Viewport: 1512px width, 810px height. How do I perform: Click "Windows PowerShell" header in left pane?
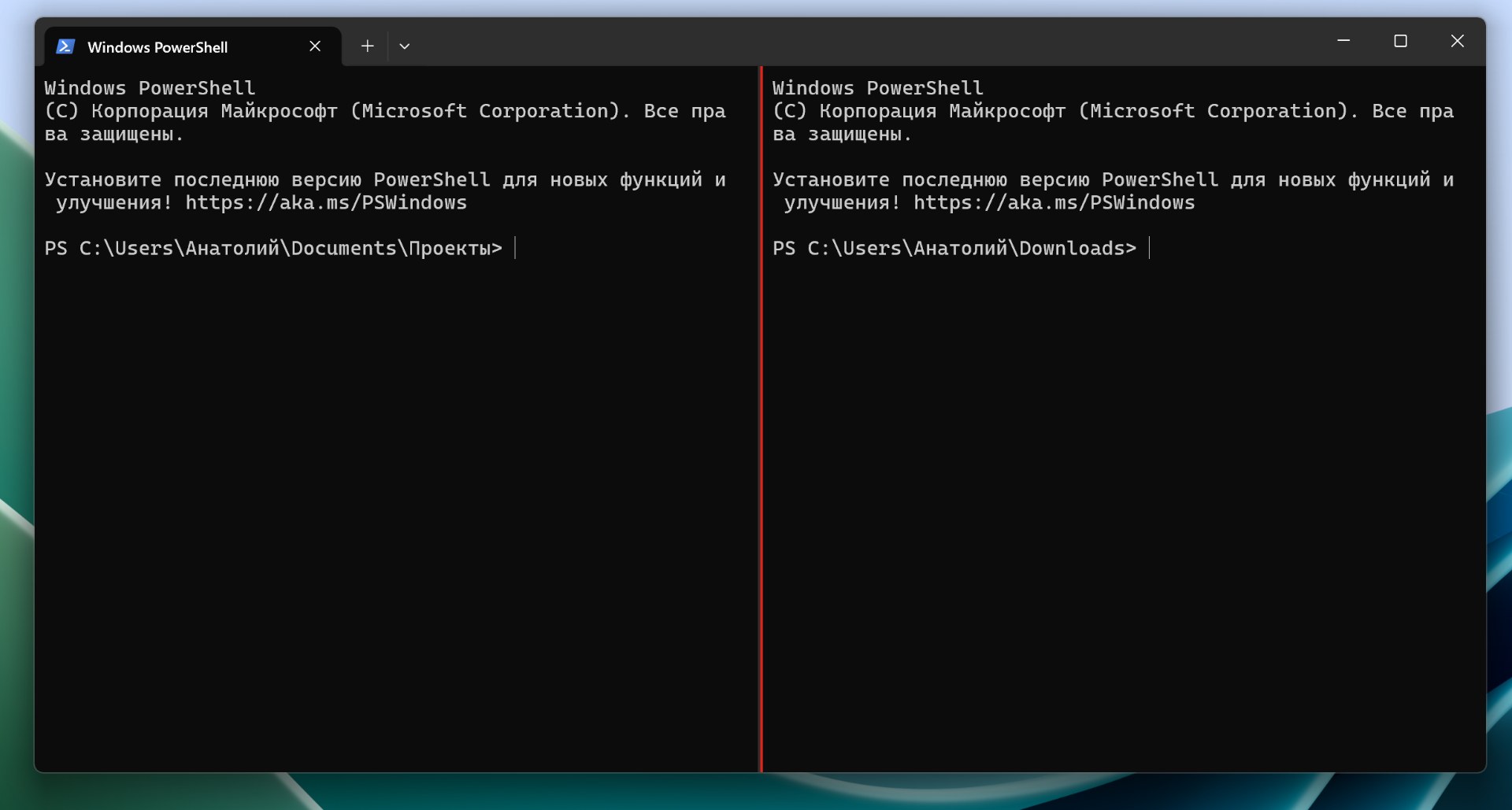point(150,88)
